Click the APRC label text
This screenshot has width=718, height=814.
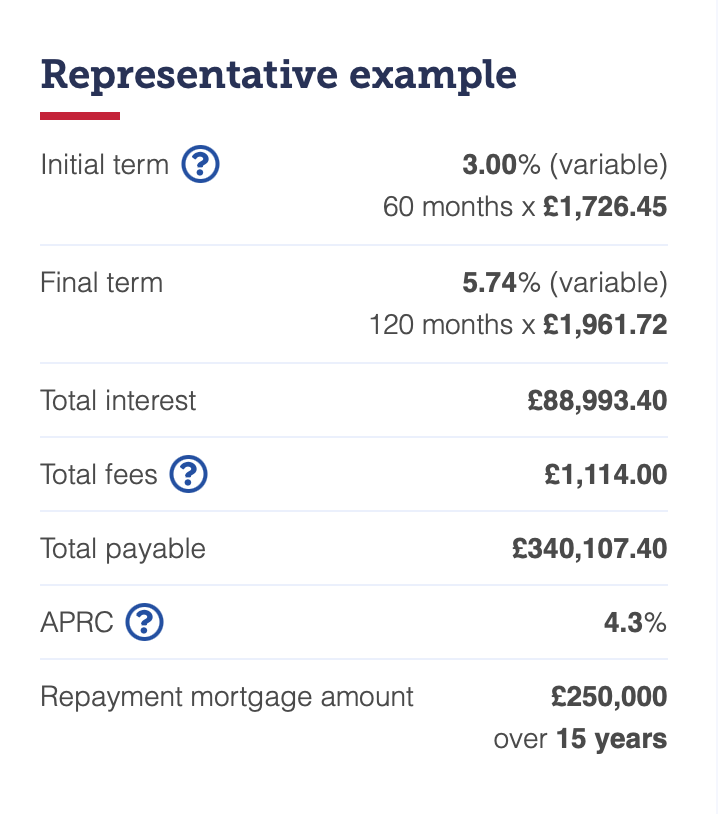pos(77,622)
